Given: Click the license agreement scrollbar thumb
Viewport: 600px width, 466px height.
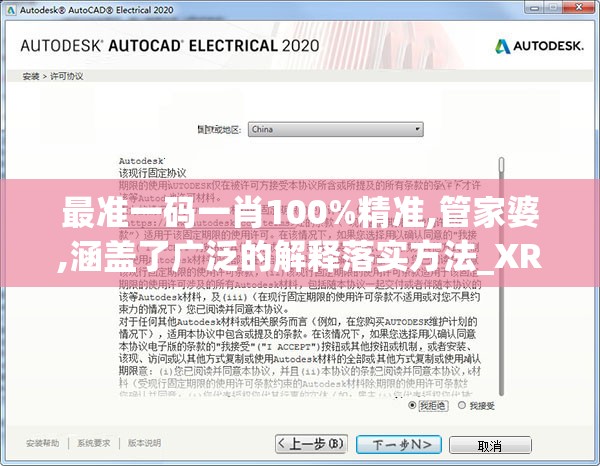Looking at the screenshot, I should pos(501,165).
